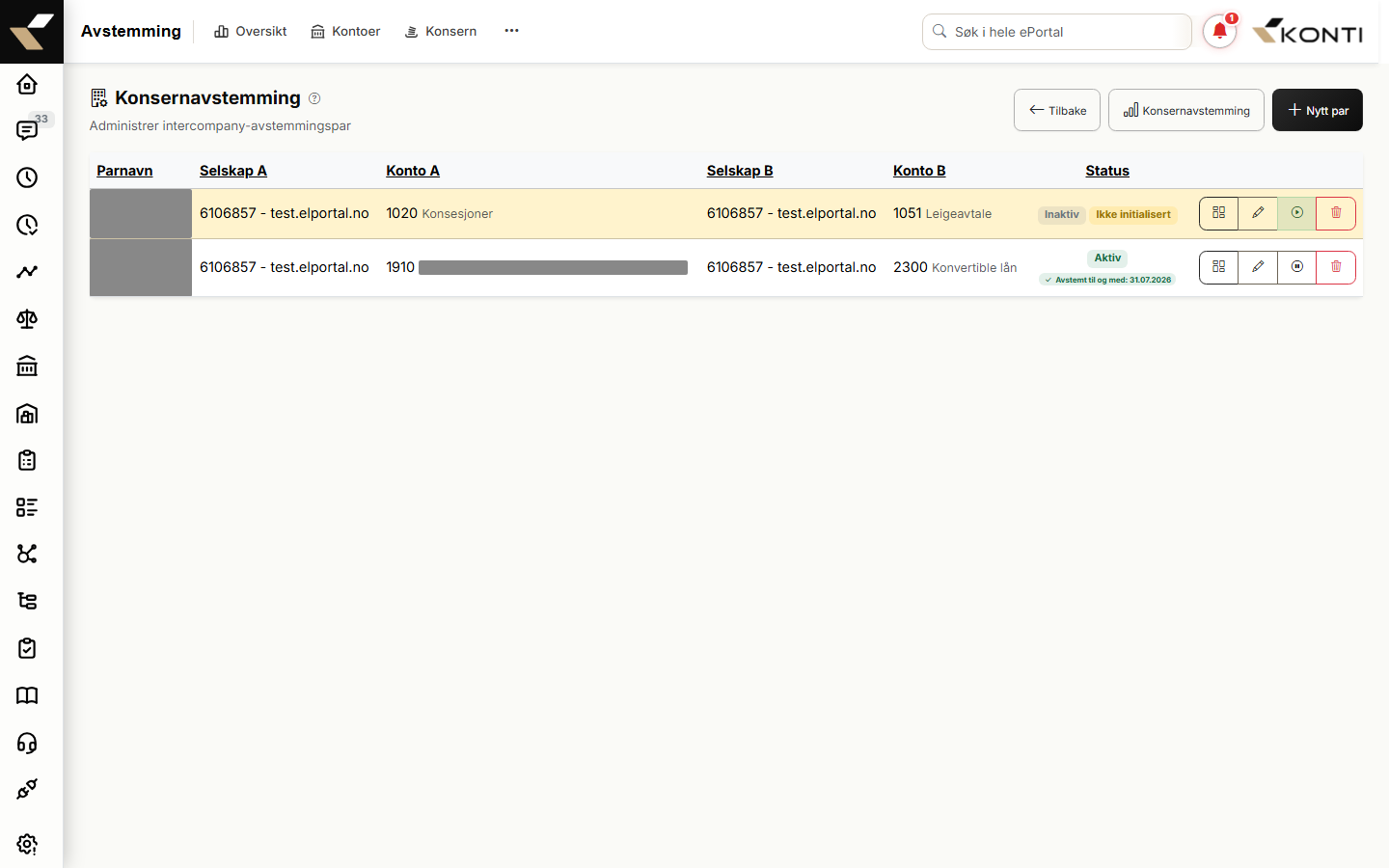1389x868 pixels.
Task: Open the plain clock icon in the sidebar
Action: tap(27, 177)
